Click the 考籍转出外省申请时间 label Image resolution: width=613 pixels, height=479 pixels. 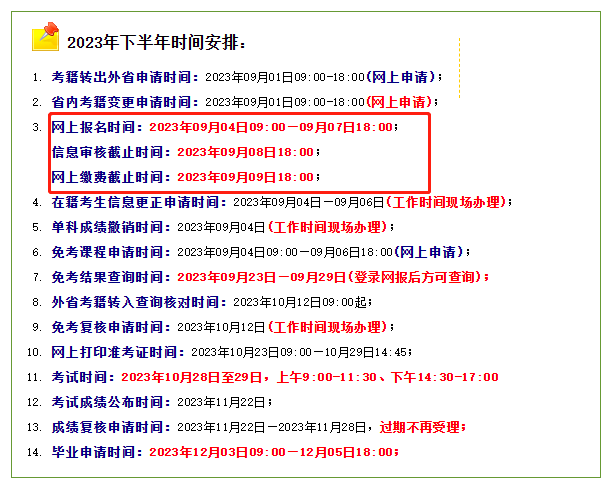(x=125, y=77)
